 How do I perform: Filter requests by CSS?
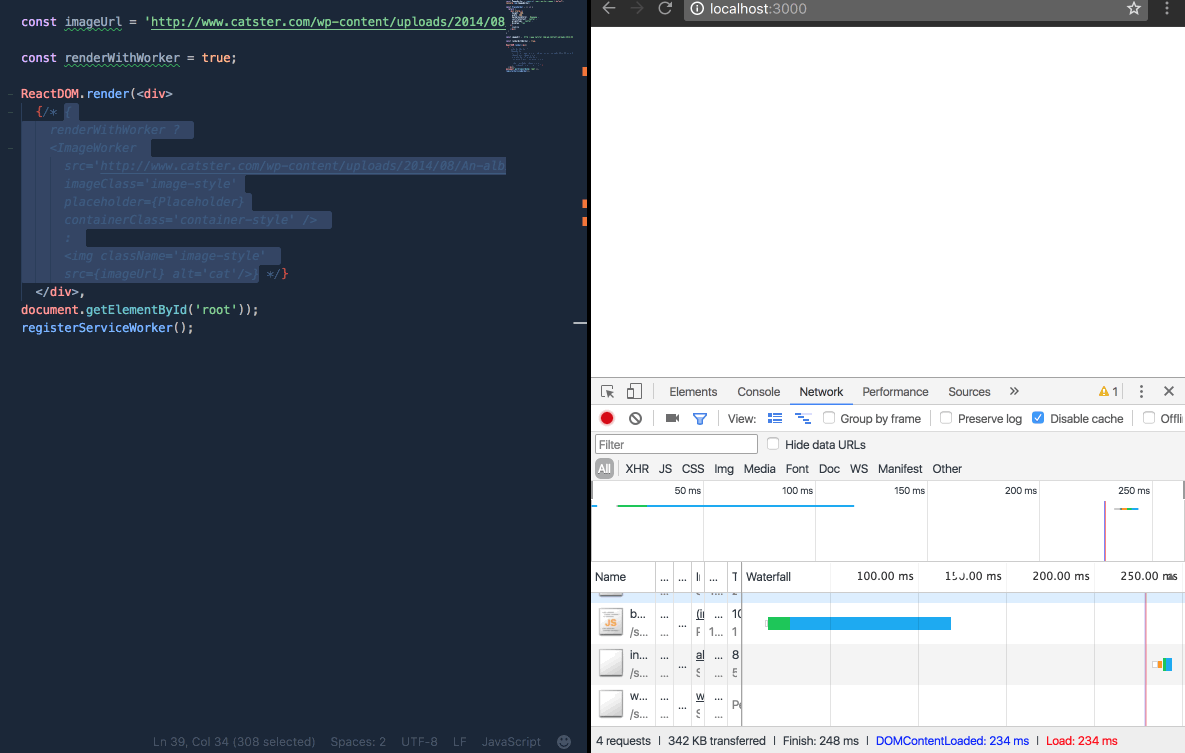tap(692, 469)
